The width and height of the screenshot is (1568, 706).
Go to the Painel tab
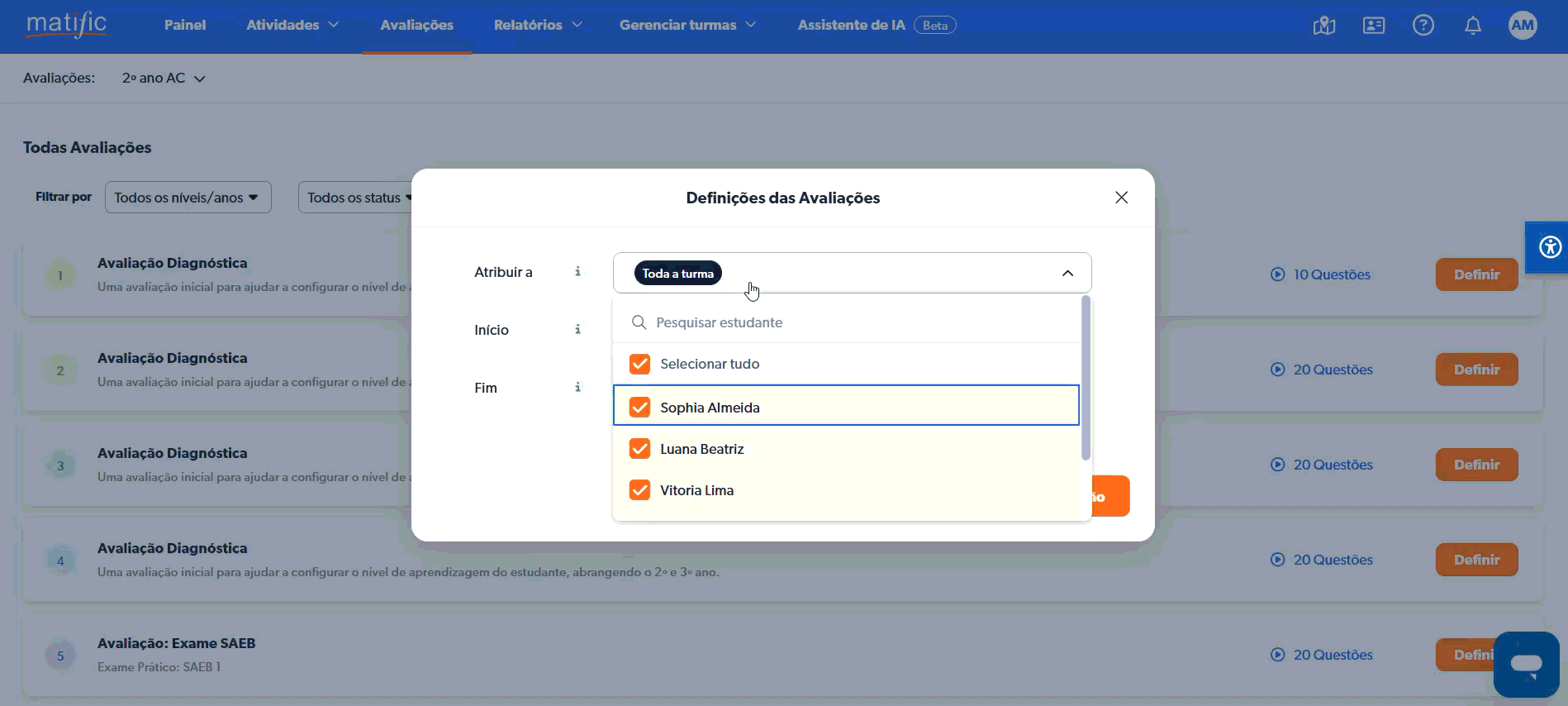pos(185,25)
